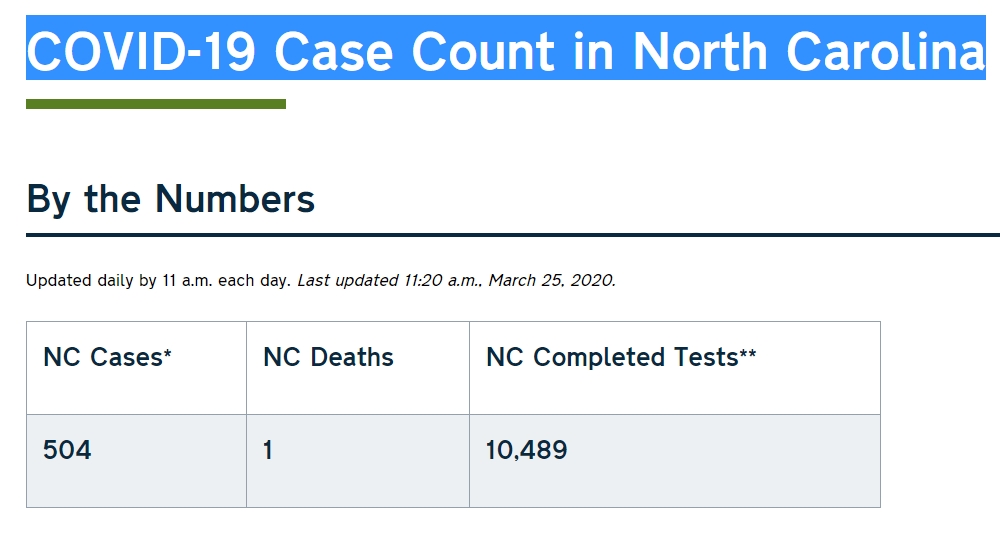Select the "NC Deaths" table header
Image resolution: width=1000 pixels, height=538 pixels.
[328, 358]
